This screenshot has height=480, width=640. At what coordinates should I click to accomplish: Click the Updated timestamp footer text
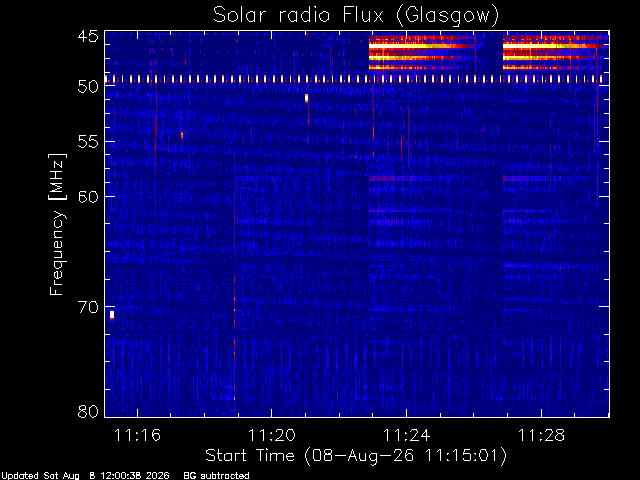(x=85, y=476)
